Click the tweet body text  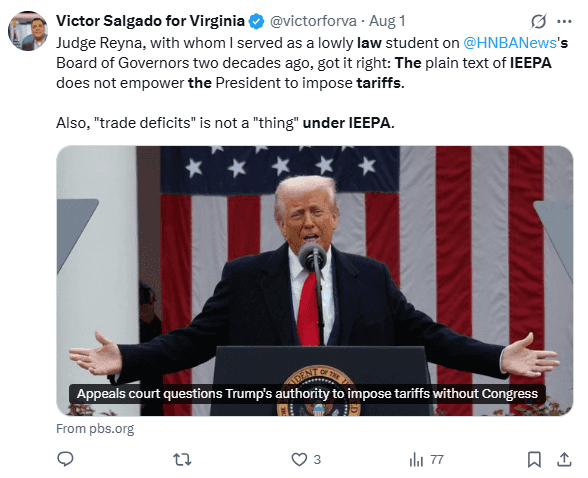coord(312,83)
